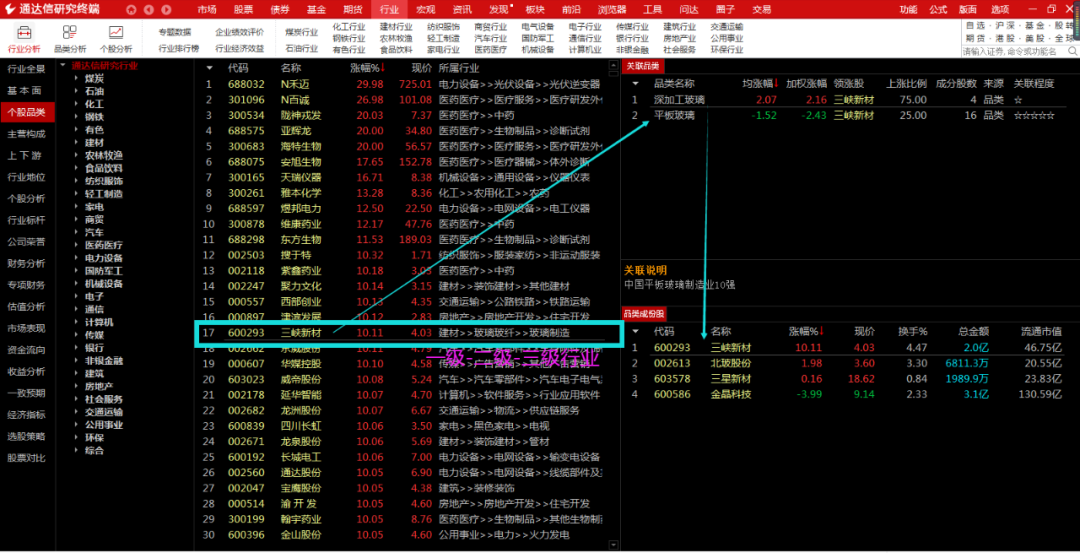Expand the 房地产 tree node
The image size is (1080, 553).
click(x=76, y=386)
